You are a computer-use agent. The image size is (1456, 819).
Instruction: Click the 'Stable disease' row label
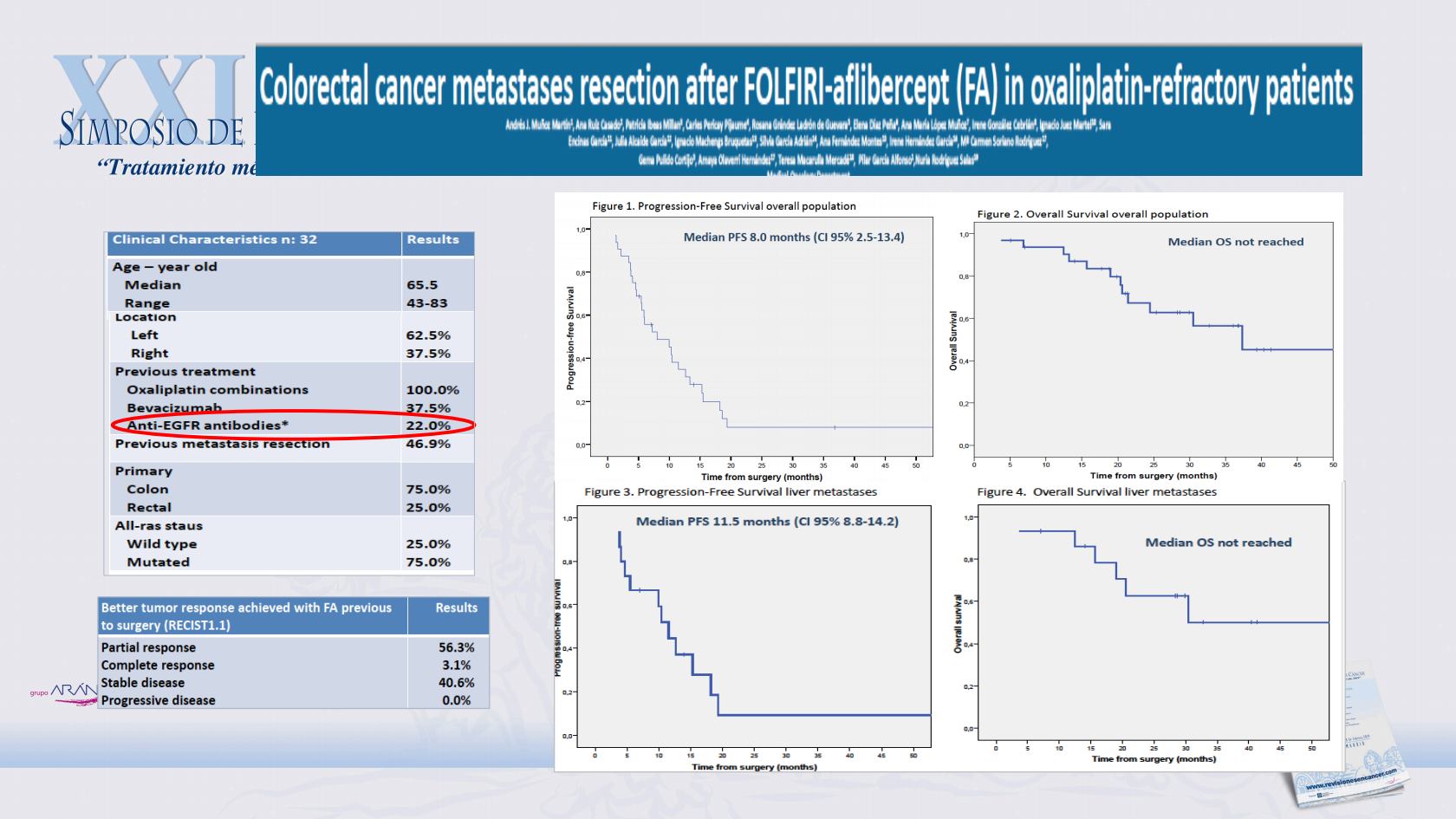pos(142,683)
